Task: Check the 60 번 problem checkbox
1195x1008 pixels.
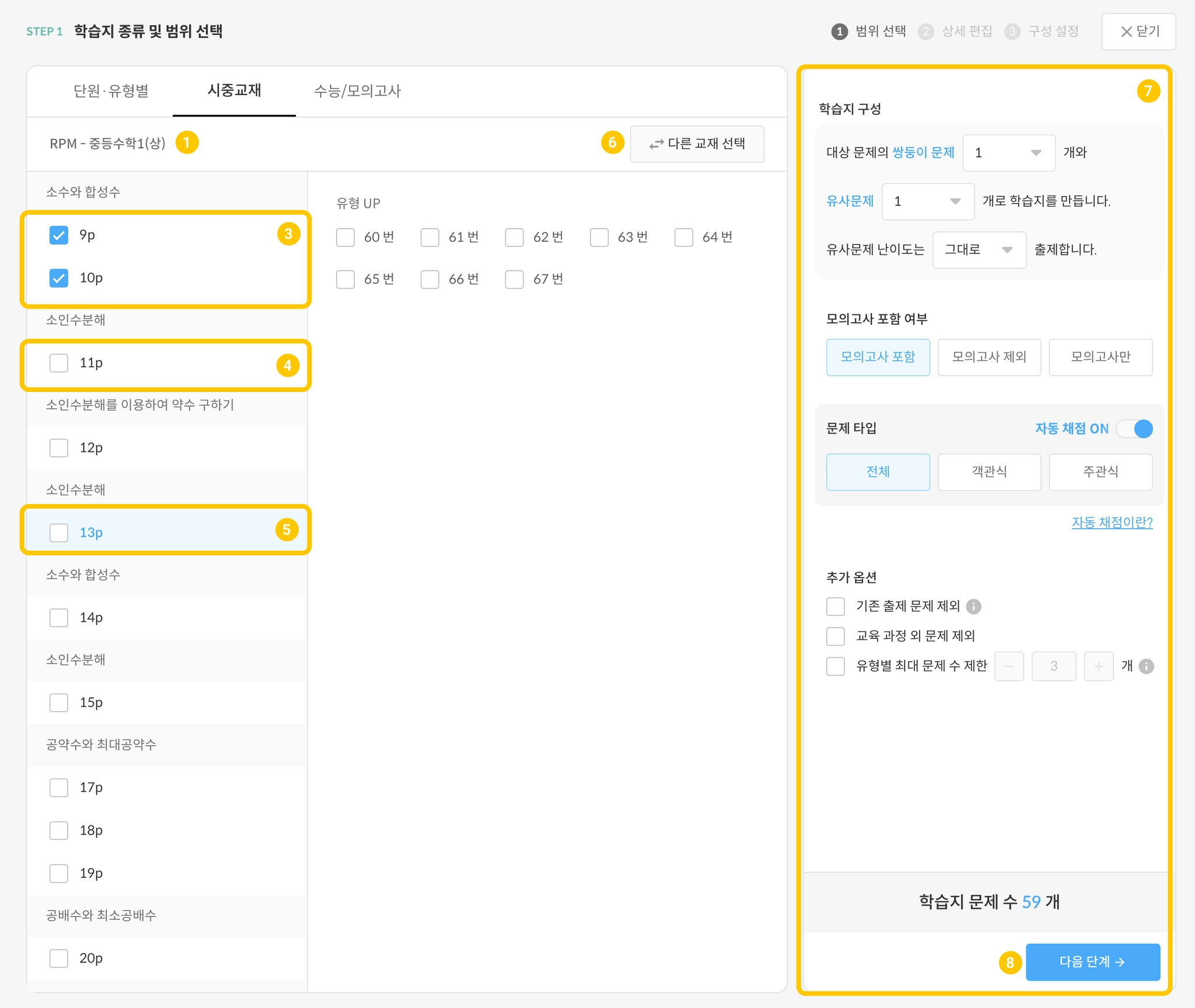Action: [345, 237]
